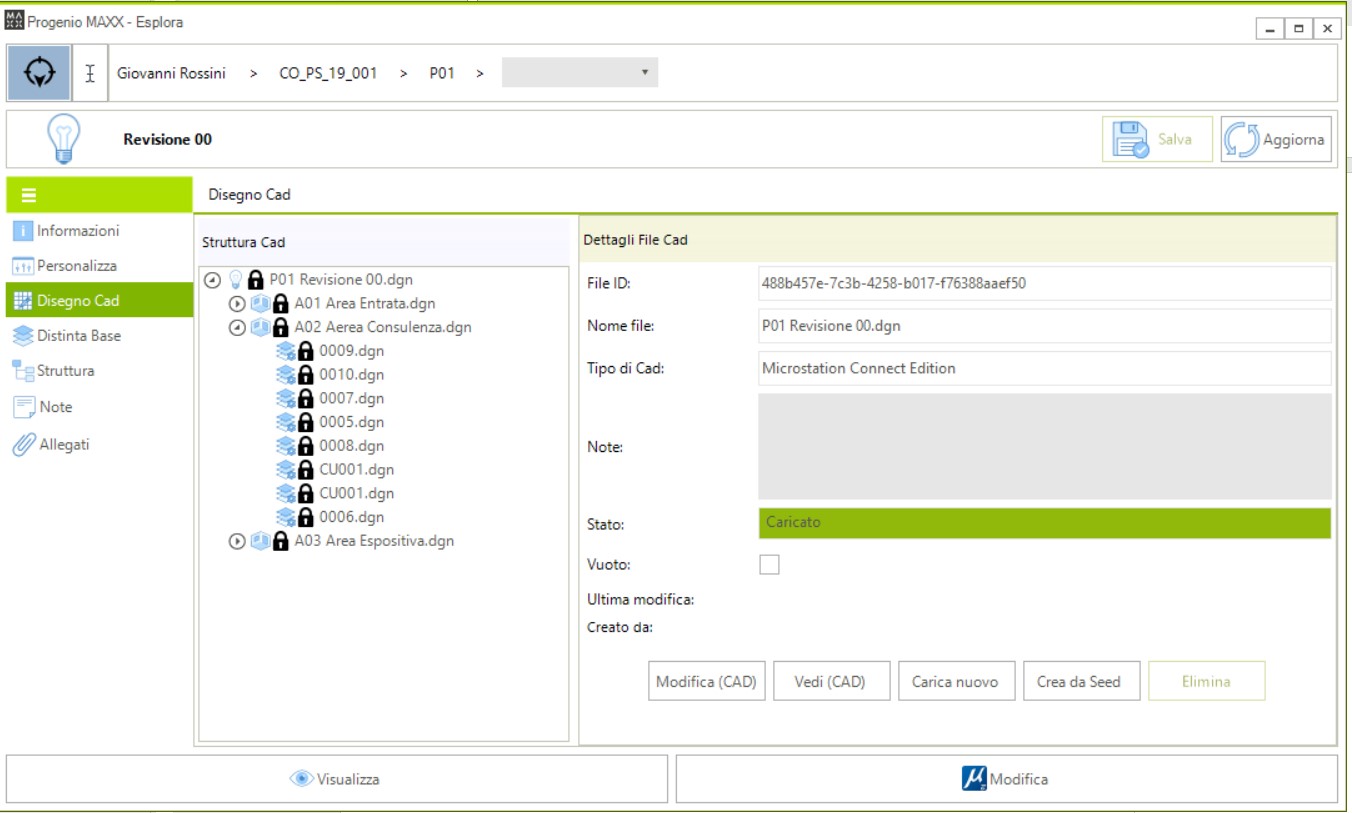Click the Carica nuovo button
Screen dimensions: 1352x813
(955, 681)
